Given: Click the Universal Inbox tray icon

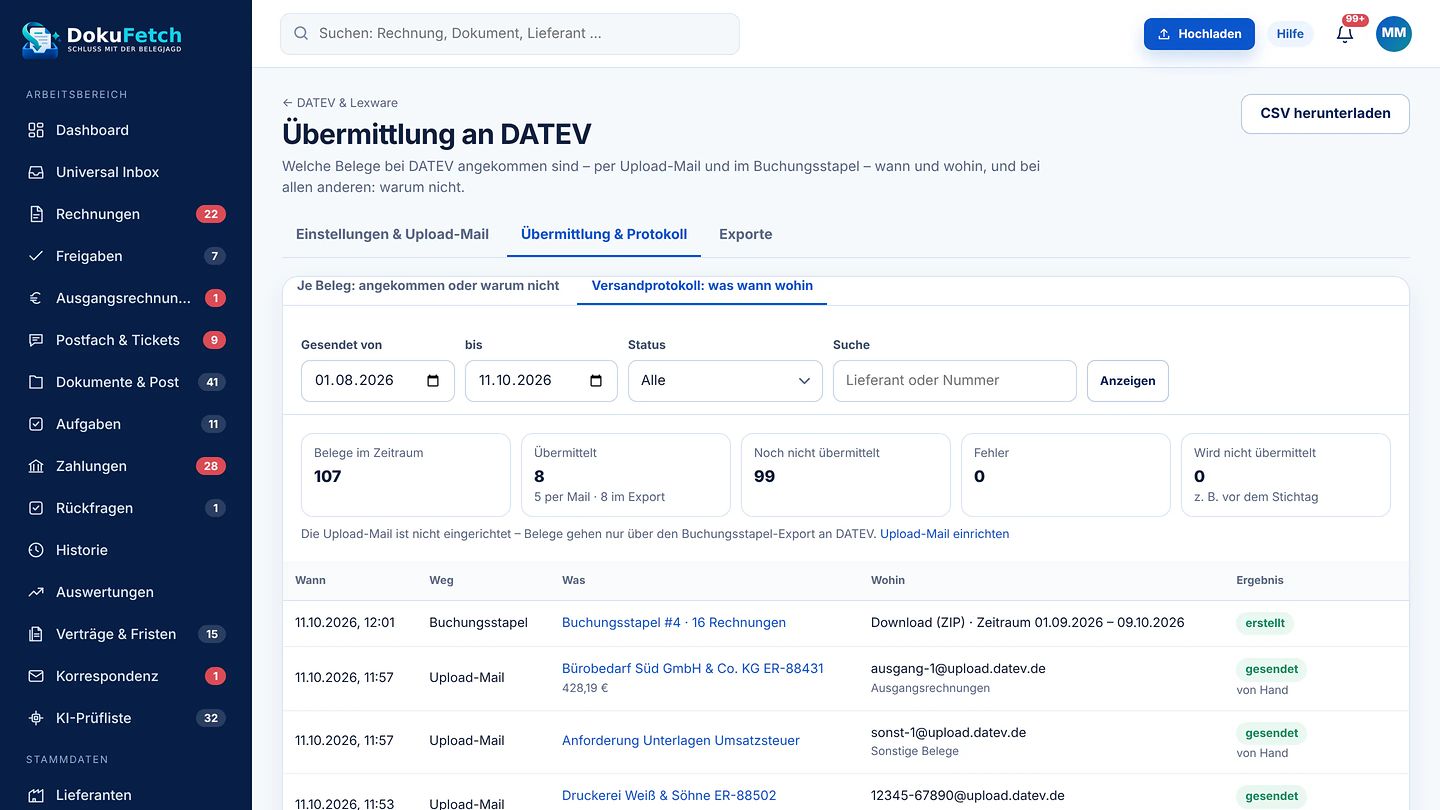Looking at the screenshot, I should (x=36, y=172).
